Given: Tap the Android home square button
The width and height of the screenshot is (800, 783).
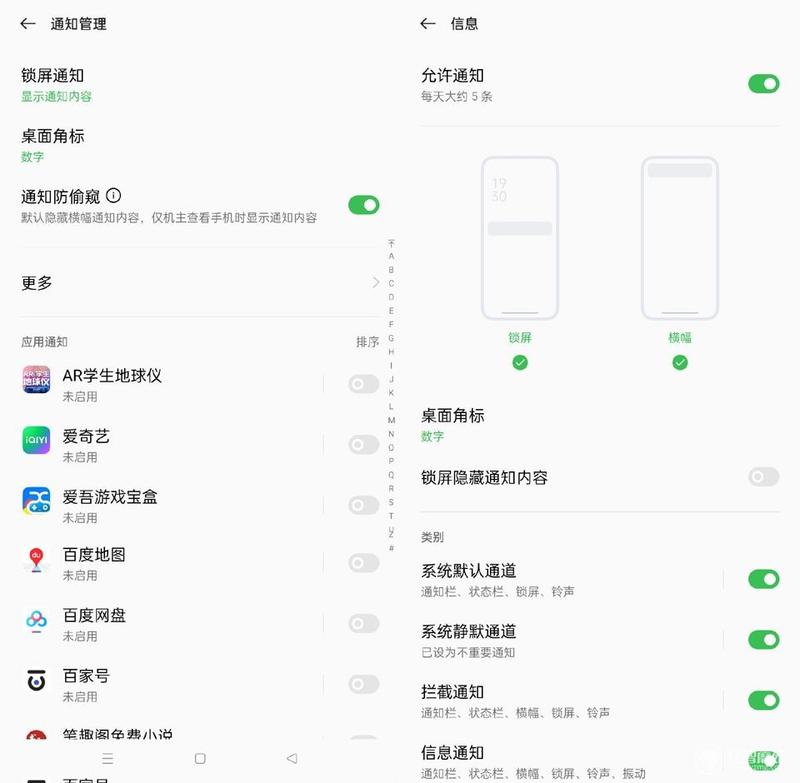Looking at the screenshot, I should click(x=200, y=759).
